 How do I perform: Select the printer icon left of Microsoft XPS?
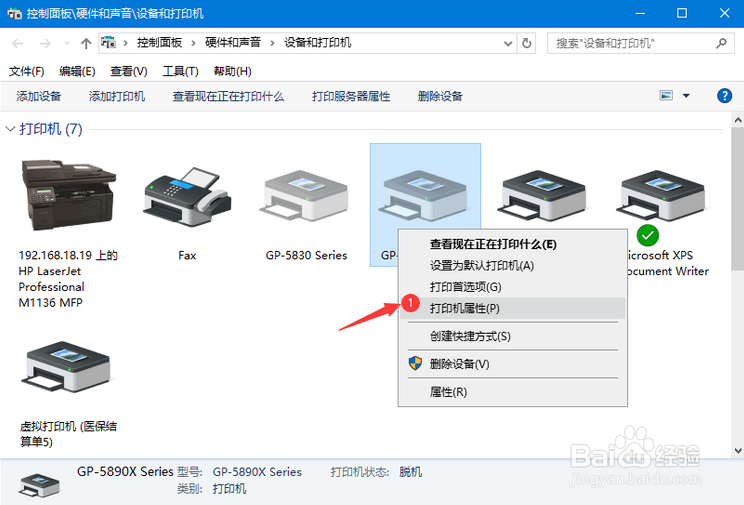coord(544,196)
